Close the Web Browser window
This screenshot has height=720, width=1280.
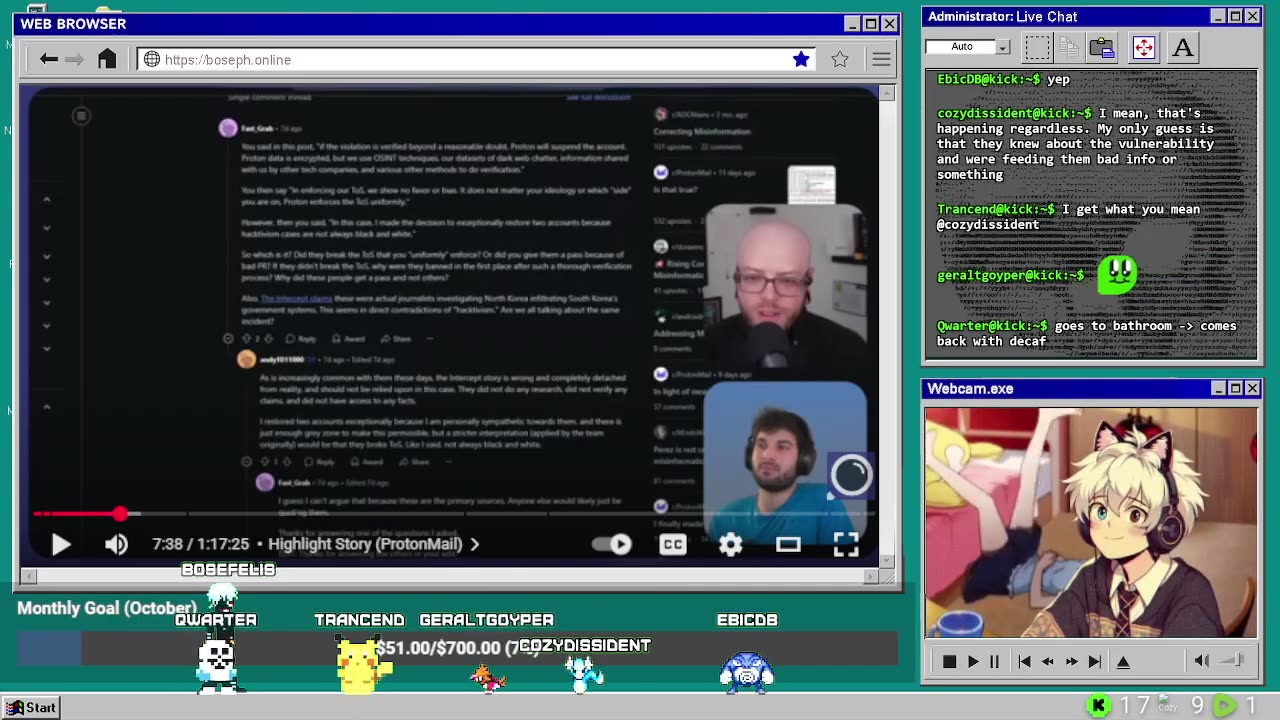click(889, 23)
